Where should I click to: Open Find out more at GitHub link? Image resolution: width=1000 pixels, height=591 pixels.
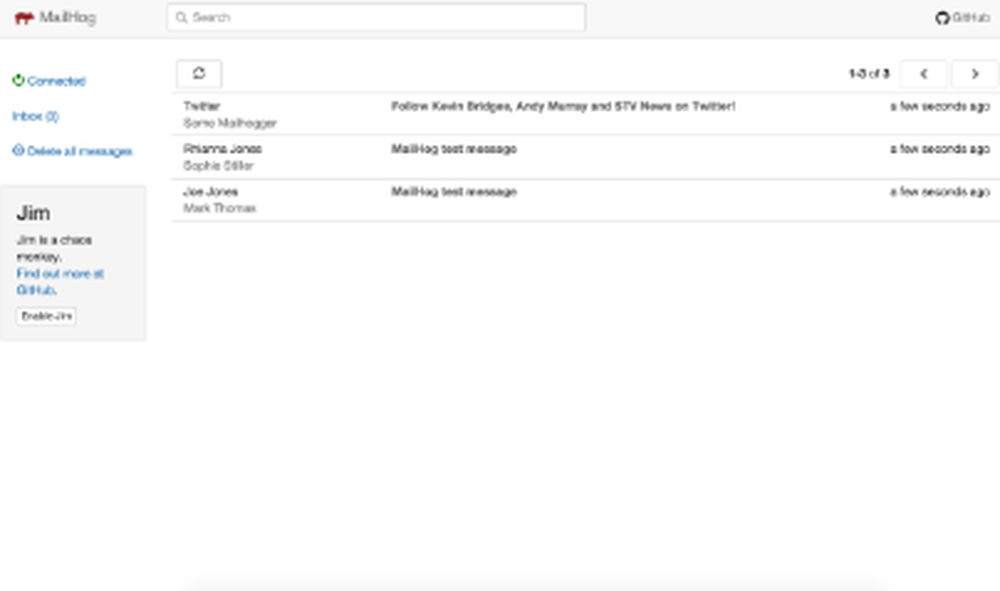(60, 282)
